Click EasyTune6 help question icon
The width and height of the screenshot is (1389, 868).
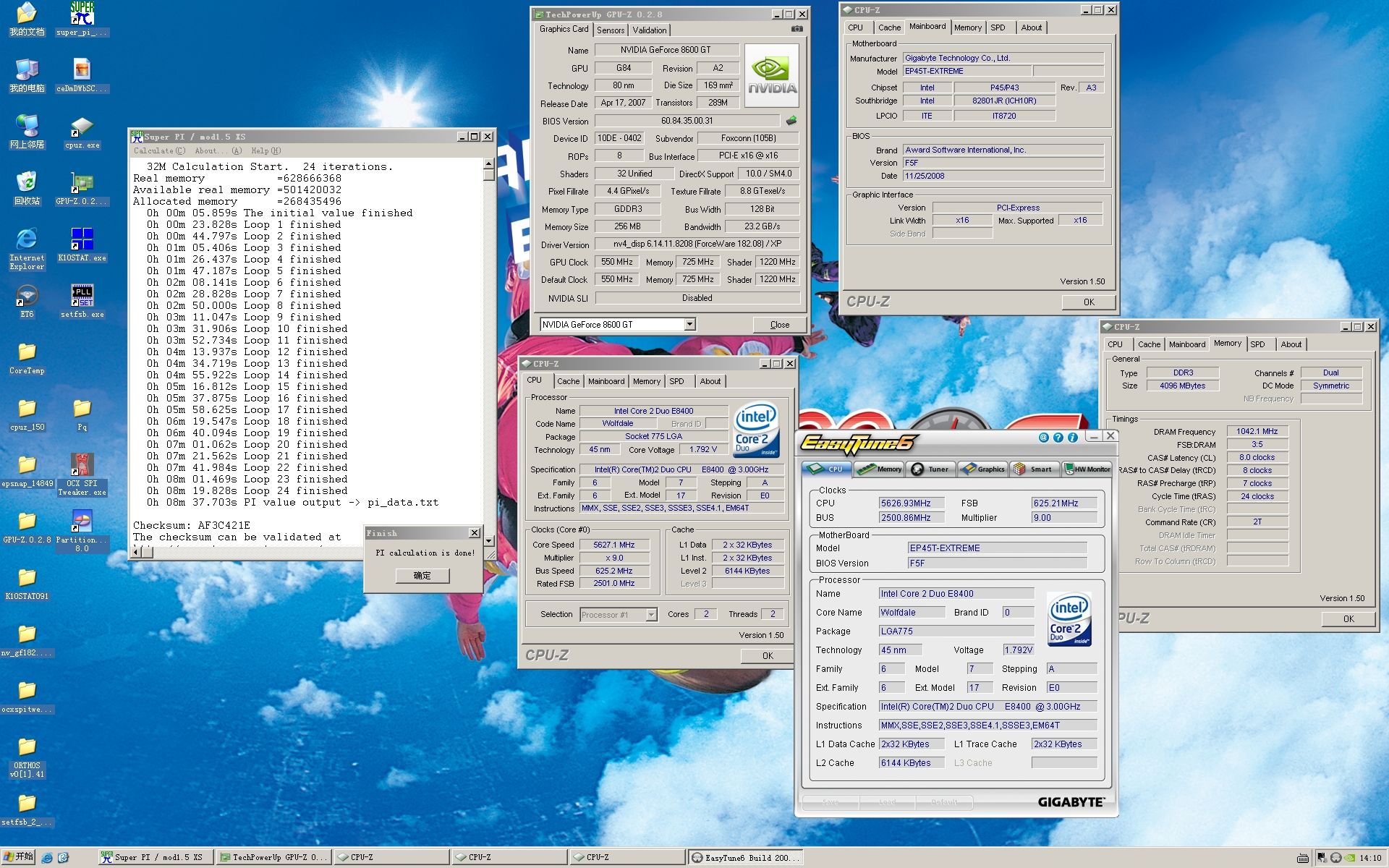(1058, 437)
